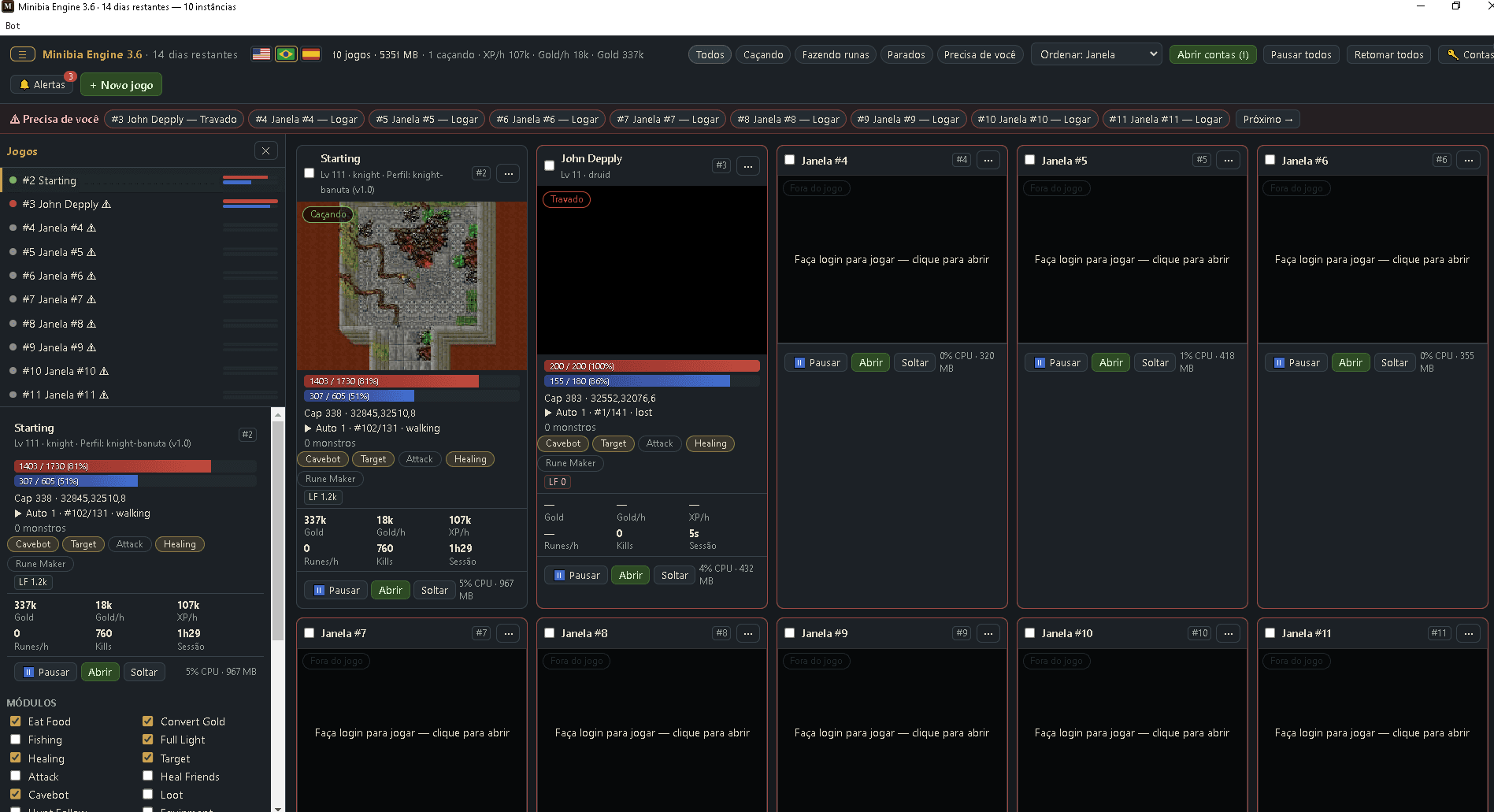Close the Jogos sidebar panel
This screenshot has height=812, width=1494.
point(265,151)
